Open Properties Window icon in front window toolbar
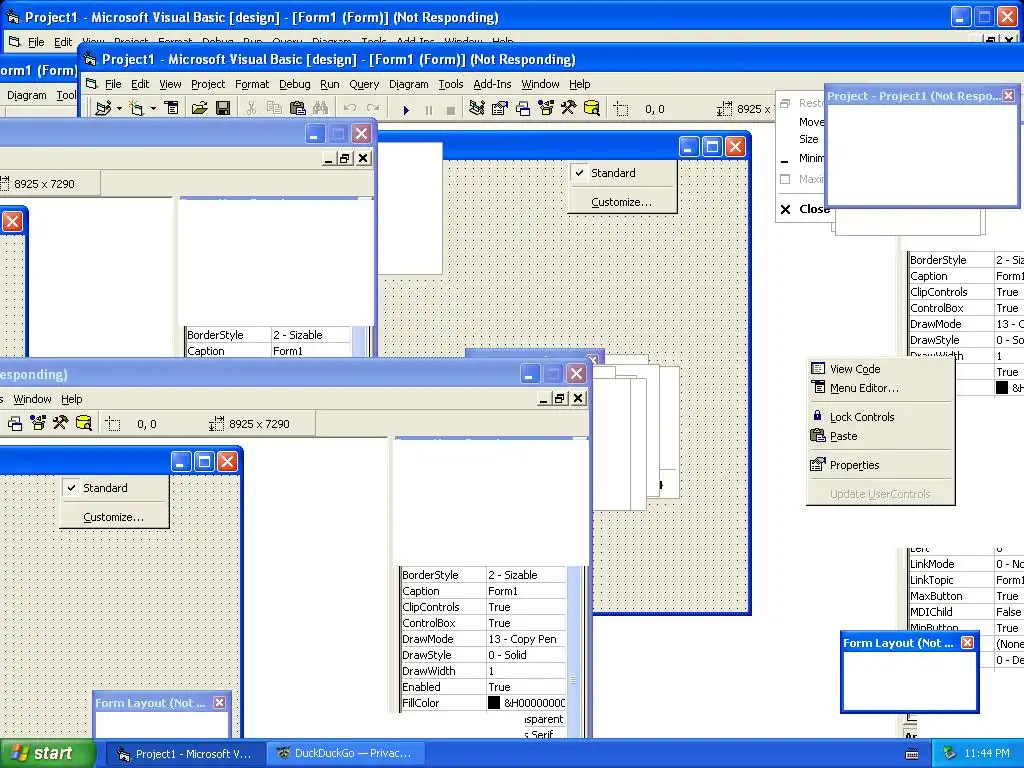The image size is (1024, 768). point(500,108)
